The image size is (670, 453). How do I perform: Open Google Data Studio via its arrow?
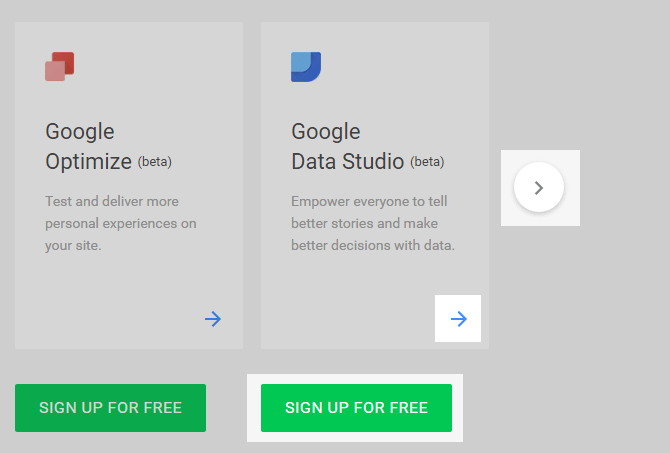459,319
